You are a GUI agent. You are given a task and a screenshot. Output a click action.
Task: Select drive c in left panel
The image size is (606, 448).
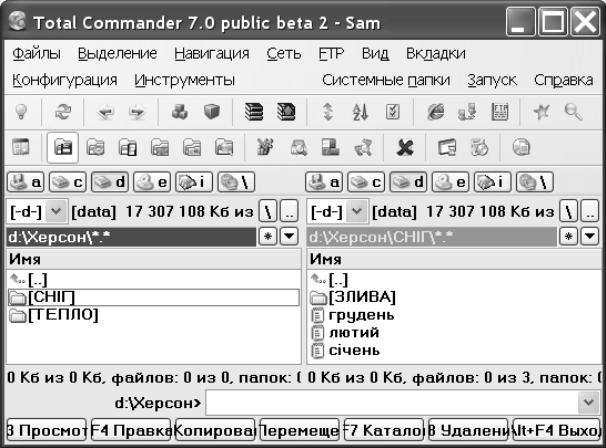tap(68, 182)
